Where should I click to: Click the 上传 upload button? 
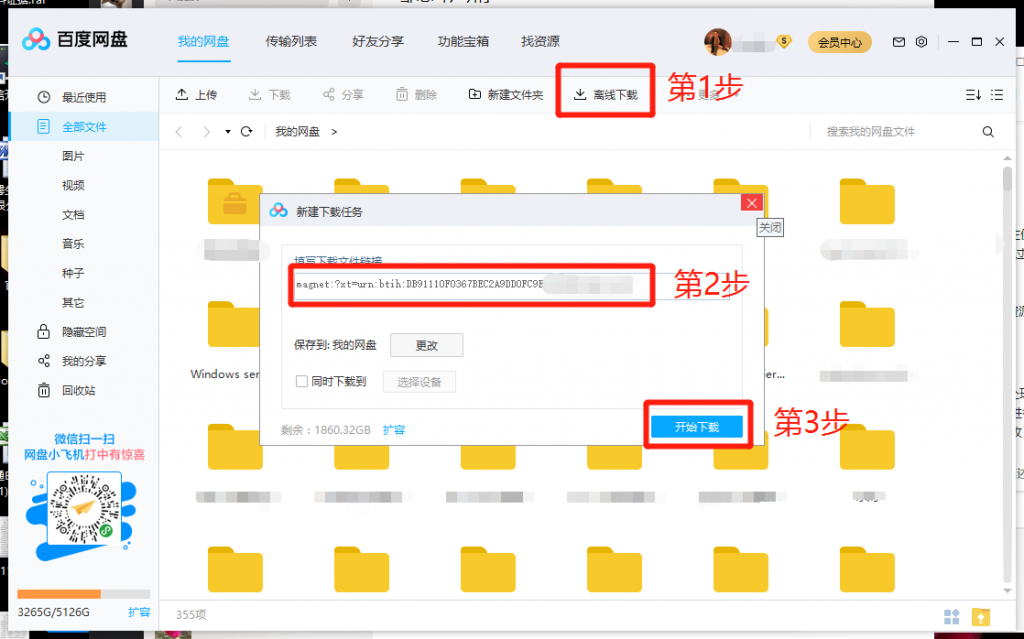(196, 95)
